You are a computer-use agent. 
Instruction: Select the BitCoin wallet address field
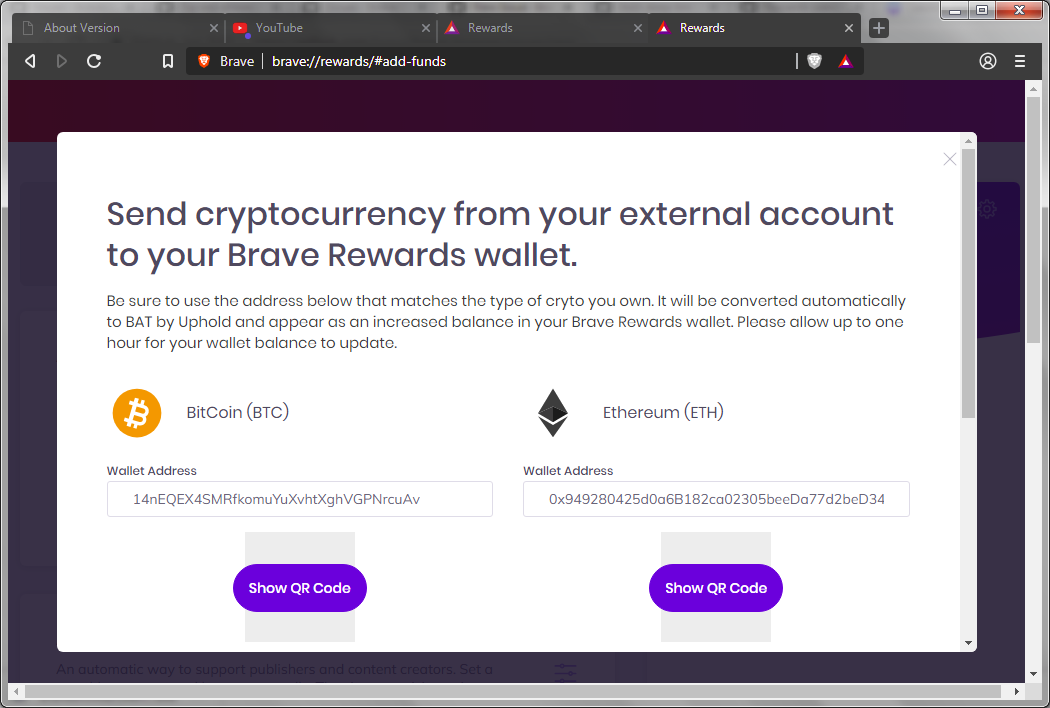[x=299, y=499]
